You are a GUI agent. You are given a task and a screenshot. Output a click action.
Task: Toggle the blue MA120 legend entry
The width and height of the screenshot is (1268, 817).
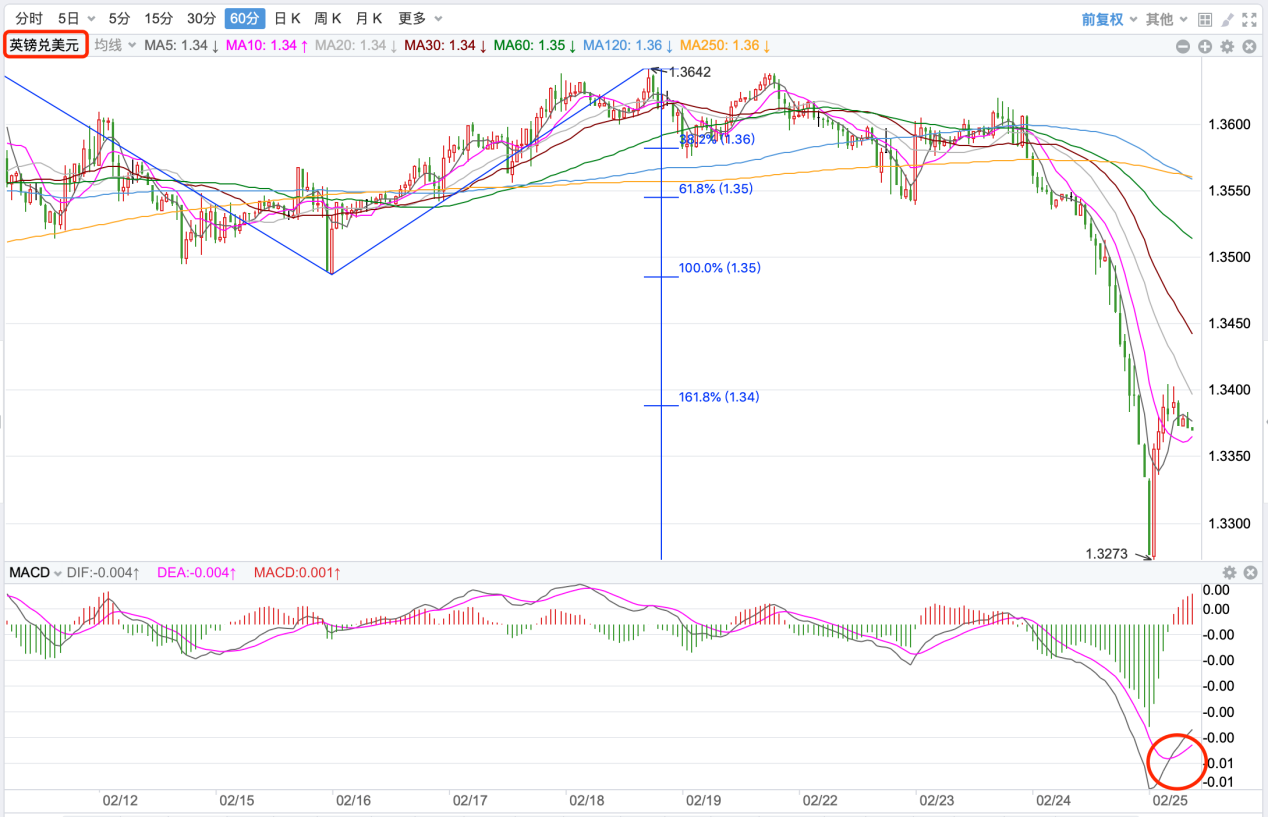627,45
